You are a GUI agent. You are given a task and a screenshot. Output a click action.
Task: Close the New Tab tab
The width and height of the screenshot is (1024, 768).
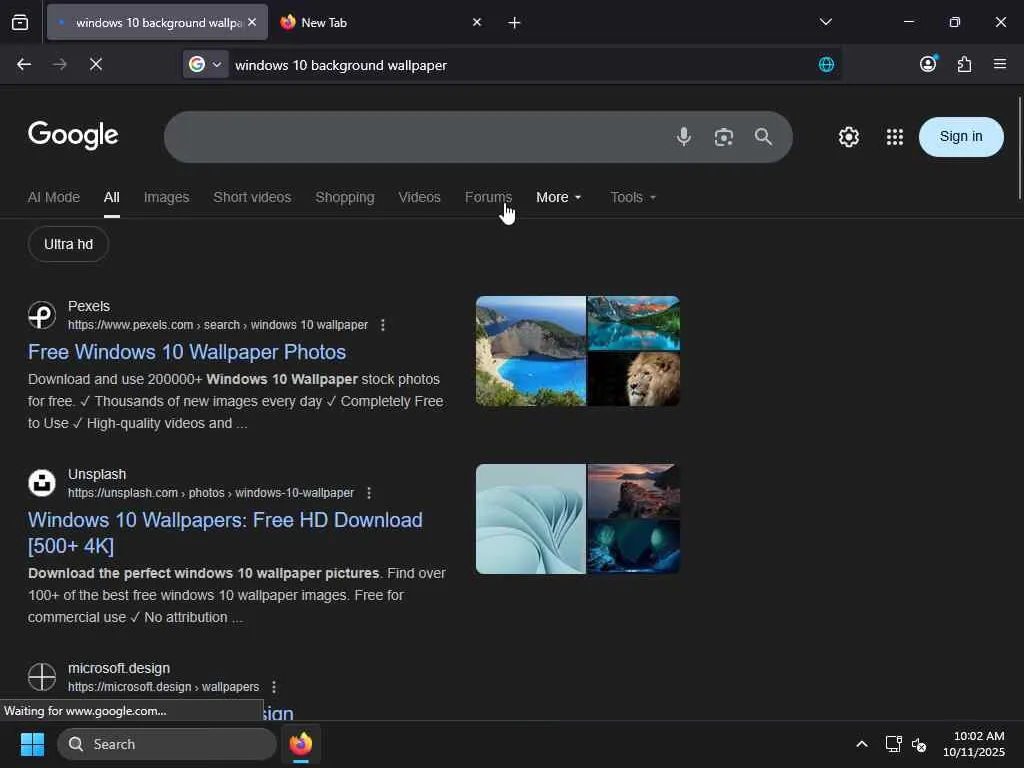(x=477, y=22)
